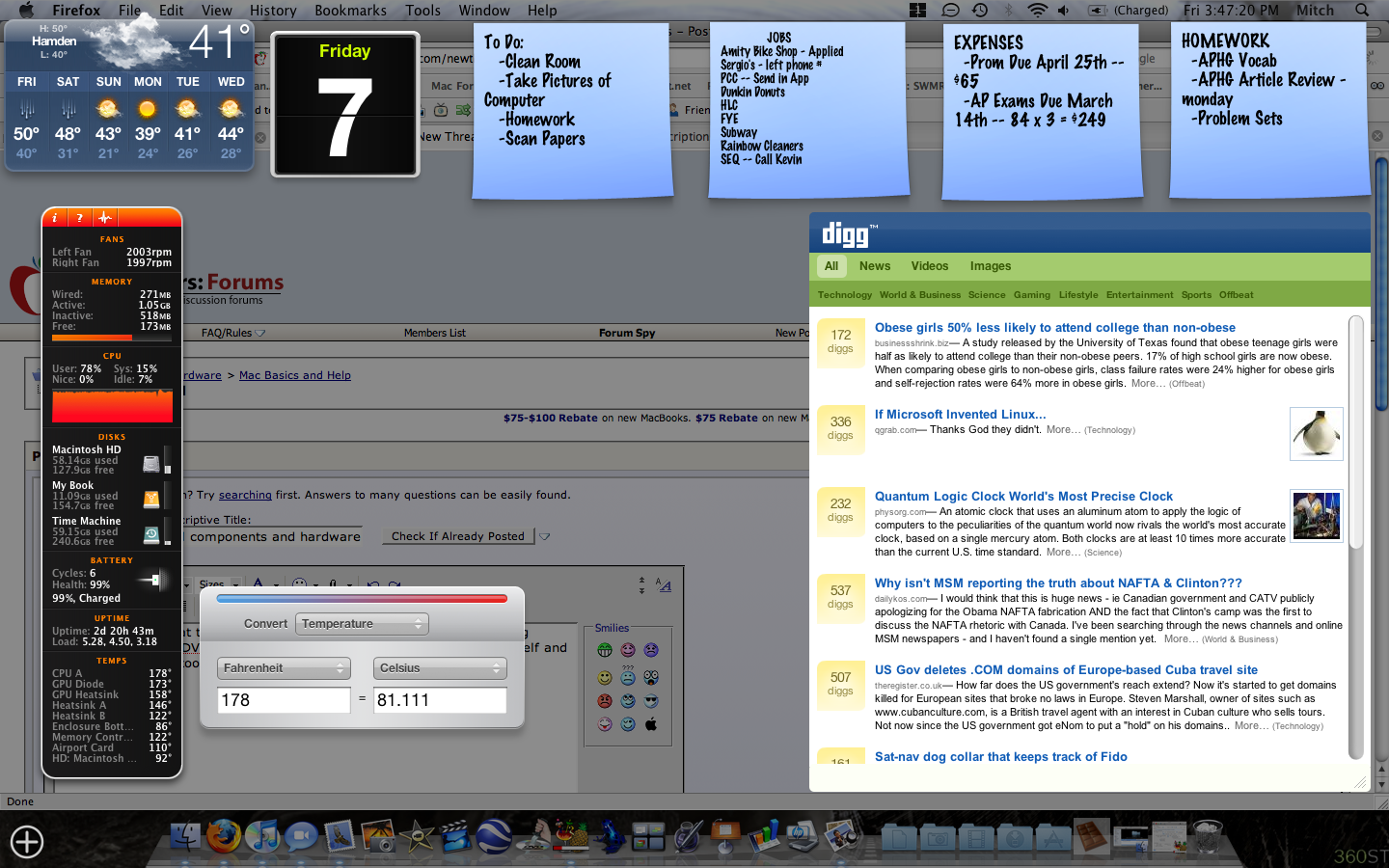
Task: Filter Digg by Technology category
Action: (x=845, y=295)
